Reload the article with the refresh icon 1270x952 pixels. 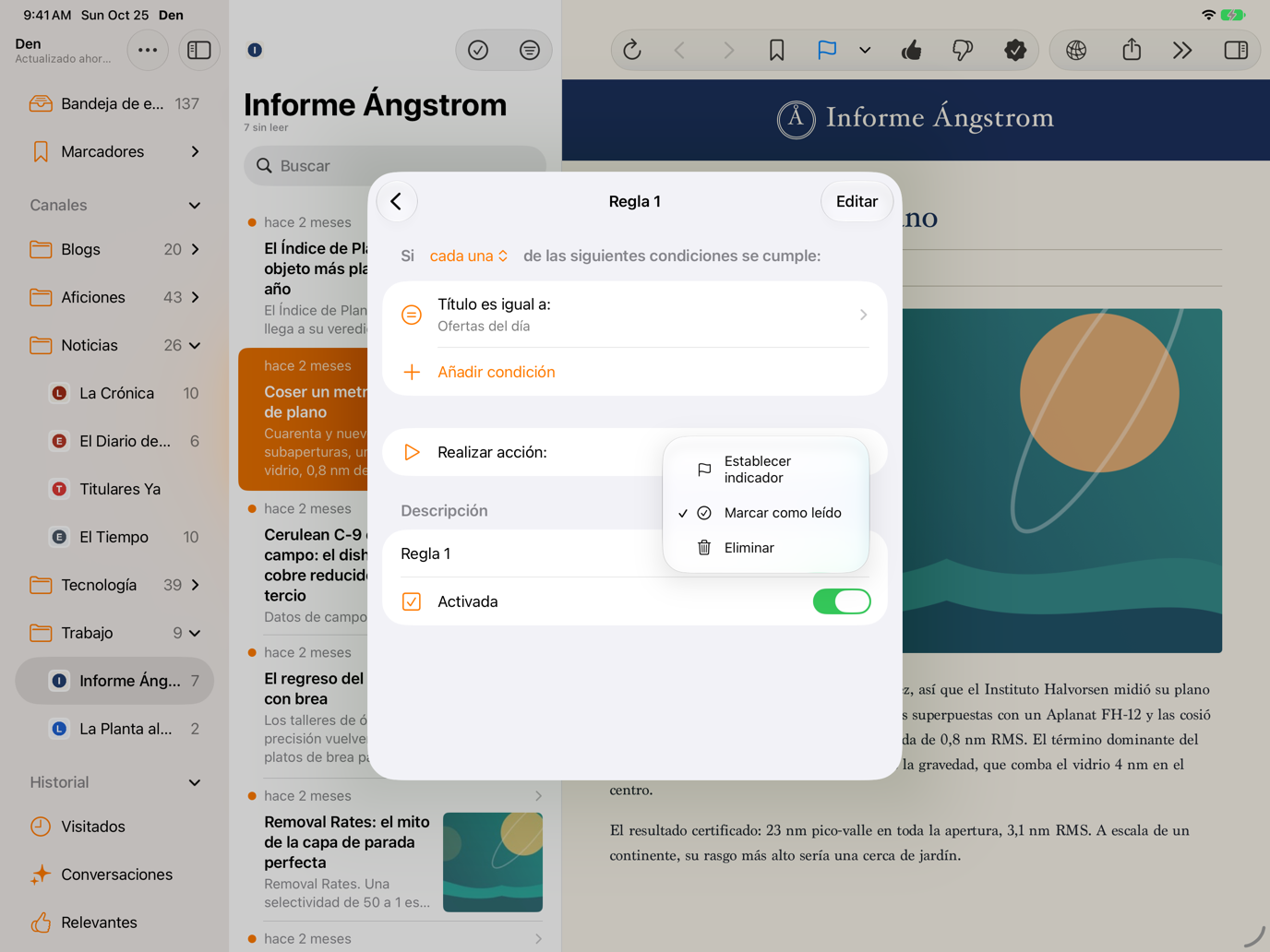pyautogui.click(x=632, y=50)
